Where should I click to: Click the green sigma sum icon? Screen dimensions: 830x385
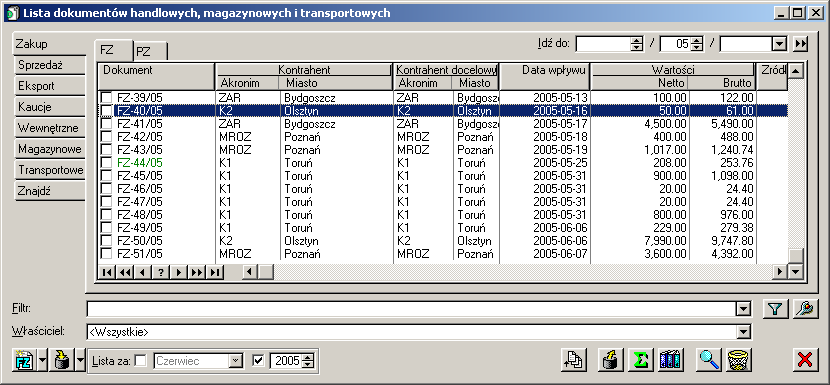[640, 361]
